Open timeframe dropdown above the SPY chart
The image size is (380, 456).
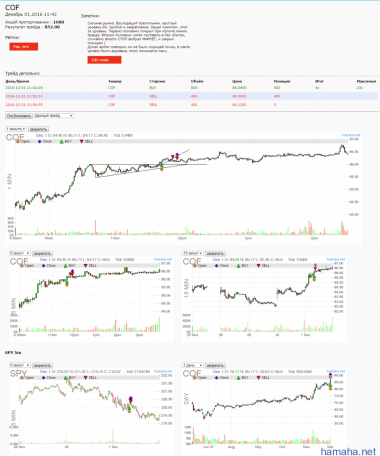click(20, 365)
